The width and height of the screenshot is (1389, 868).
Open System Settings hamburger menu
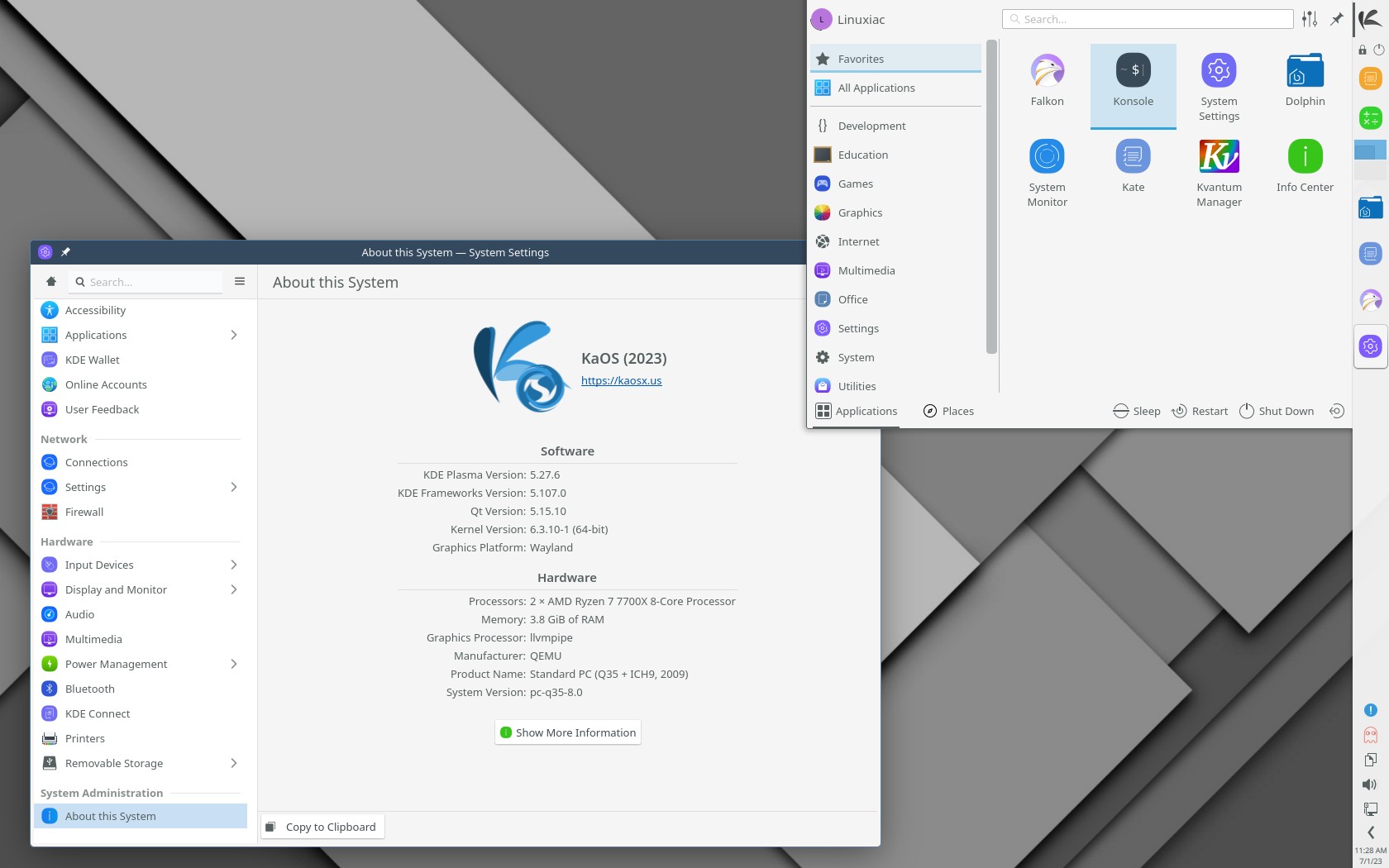pyautogui.click(x=240, y=282)
